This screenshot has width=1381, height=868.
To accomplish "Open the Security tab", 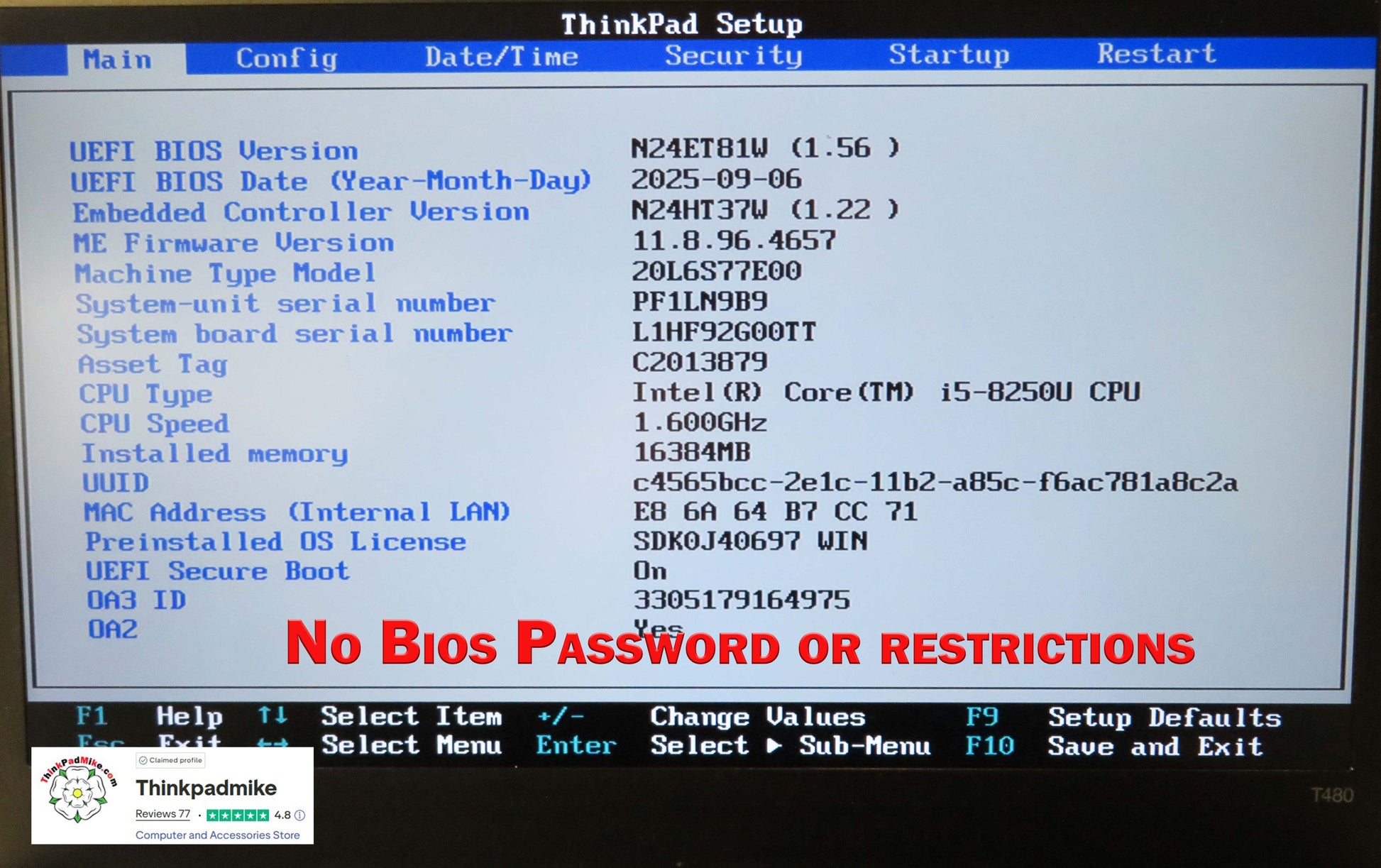I will point(733,55).
